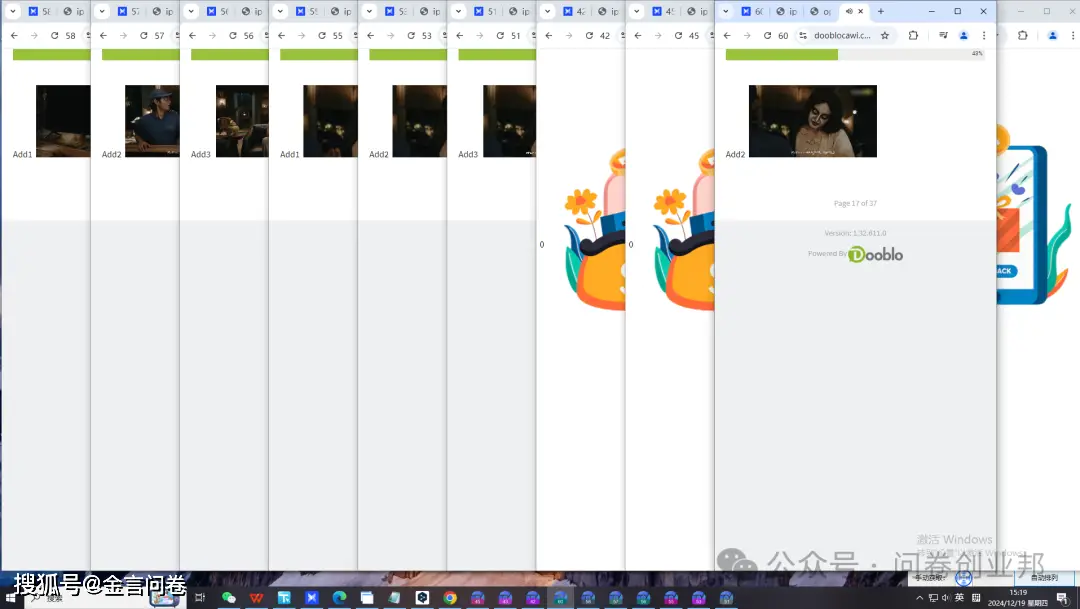View site information for dooblocawi
Viewport: 1080px width, 609px height.
(x=803, y=35)
